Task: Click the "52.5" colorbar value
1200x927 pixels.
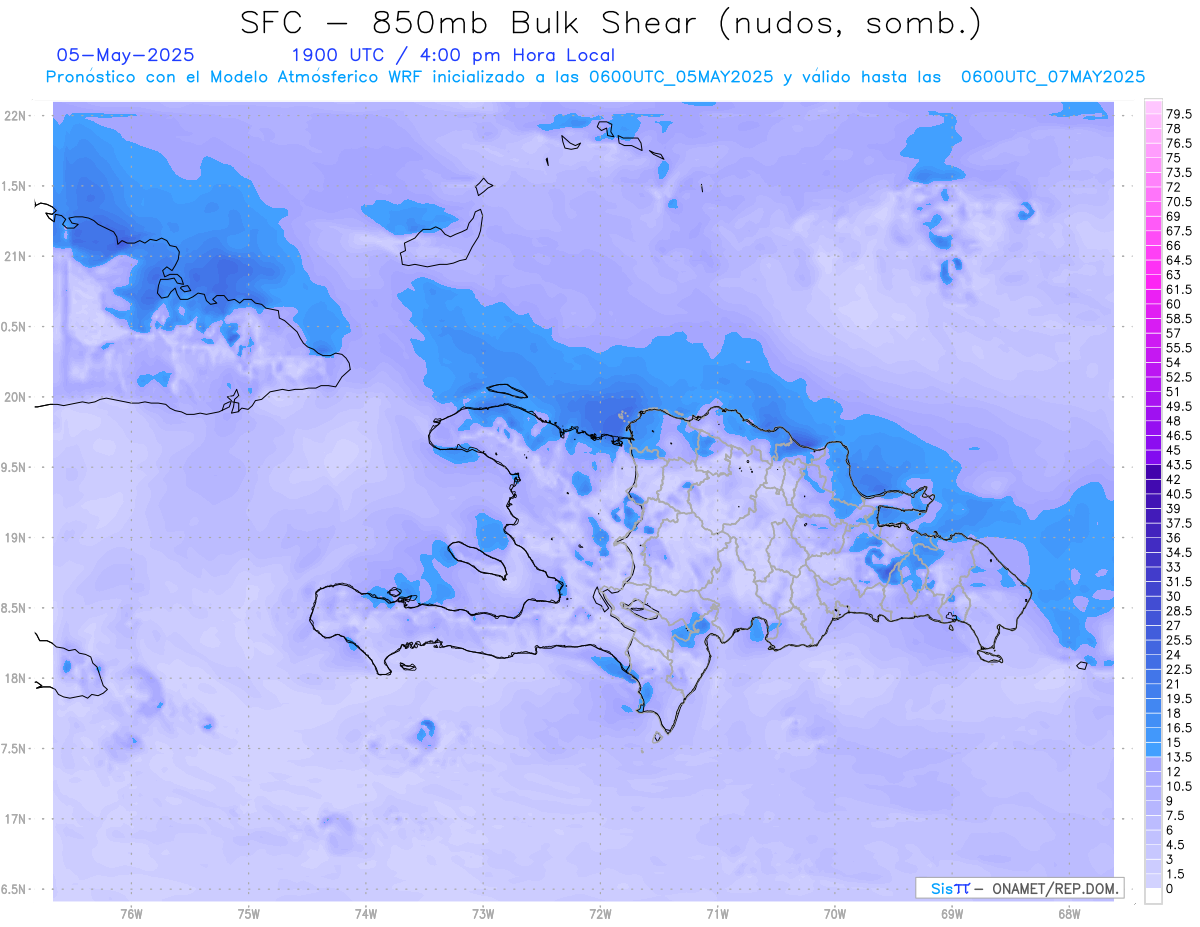Action: [1180, 377]
